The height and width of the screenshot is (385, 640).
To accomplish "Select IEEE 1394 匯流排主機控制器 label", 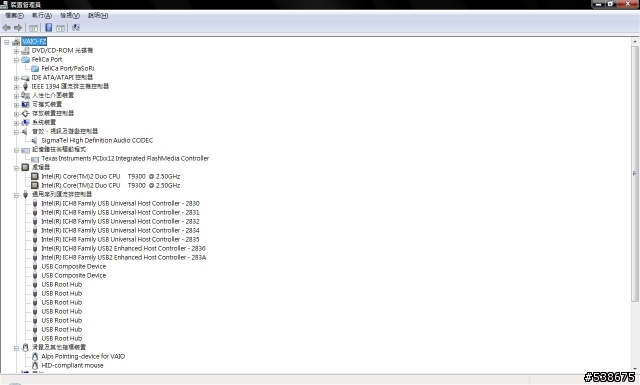I will (x=70, y=87).
